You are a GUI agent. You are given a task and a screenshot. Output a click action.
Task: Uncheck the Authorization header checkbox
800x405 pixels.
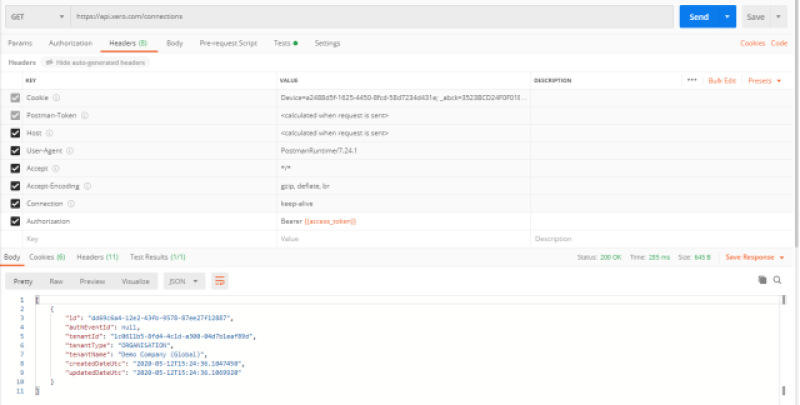15,221
